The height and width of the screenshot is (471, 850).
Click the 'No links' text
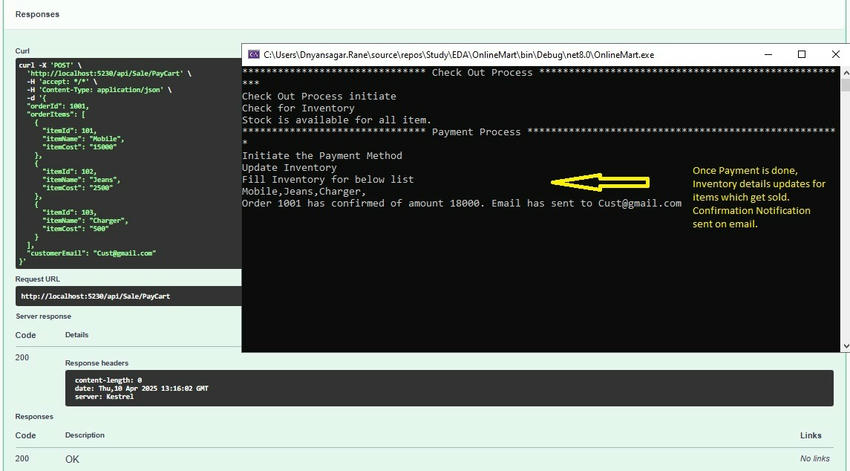coord(815,459)
